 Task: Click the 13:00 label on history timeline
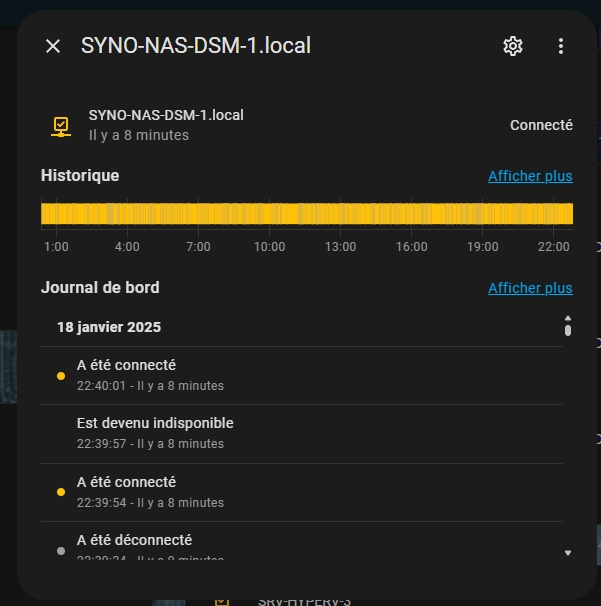pyautogui.click(x=340, y=247)
